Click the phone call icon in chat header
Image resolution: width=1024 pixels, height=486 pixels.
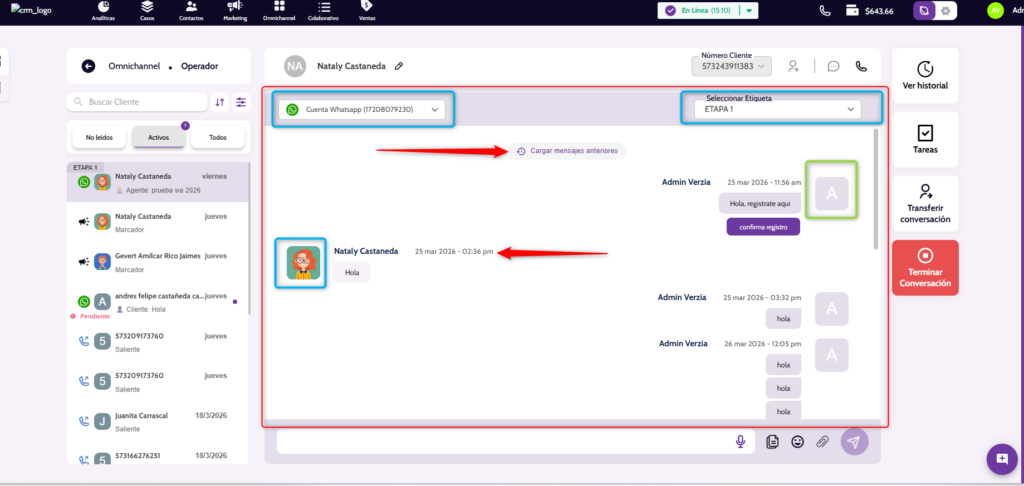tap(861, 66)
